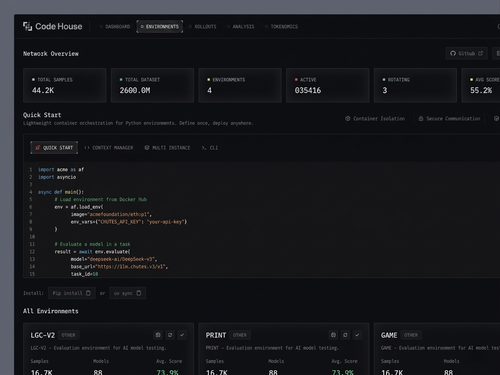
Task: Open the LGC-V2 environment title
Action: (x=43, y=335)
